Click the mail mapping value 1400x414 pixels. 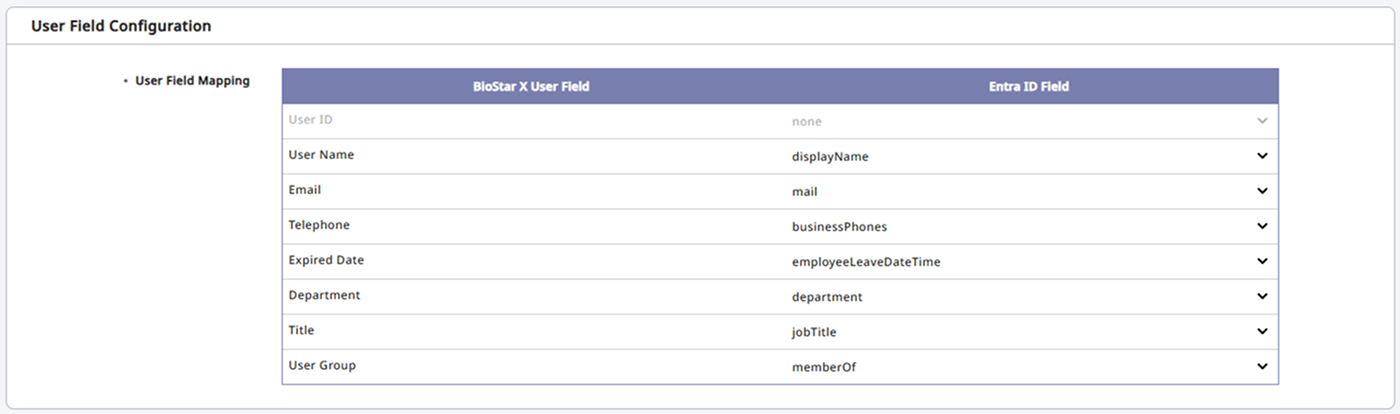[x=806, y=192]
